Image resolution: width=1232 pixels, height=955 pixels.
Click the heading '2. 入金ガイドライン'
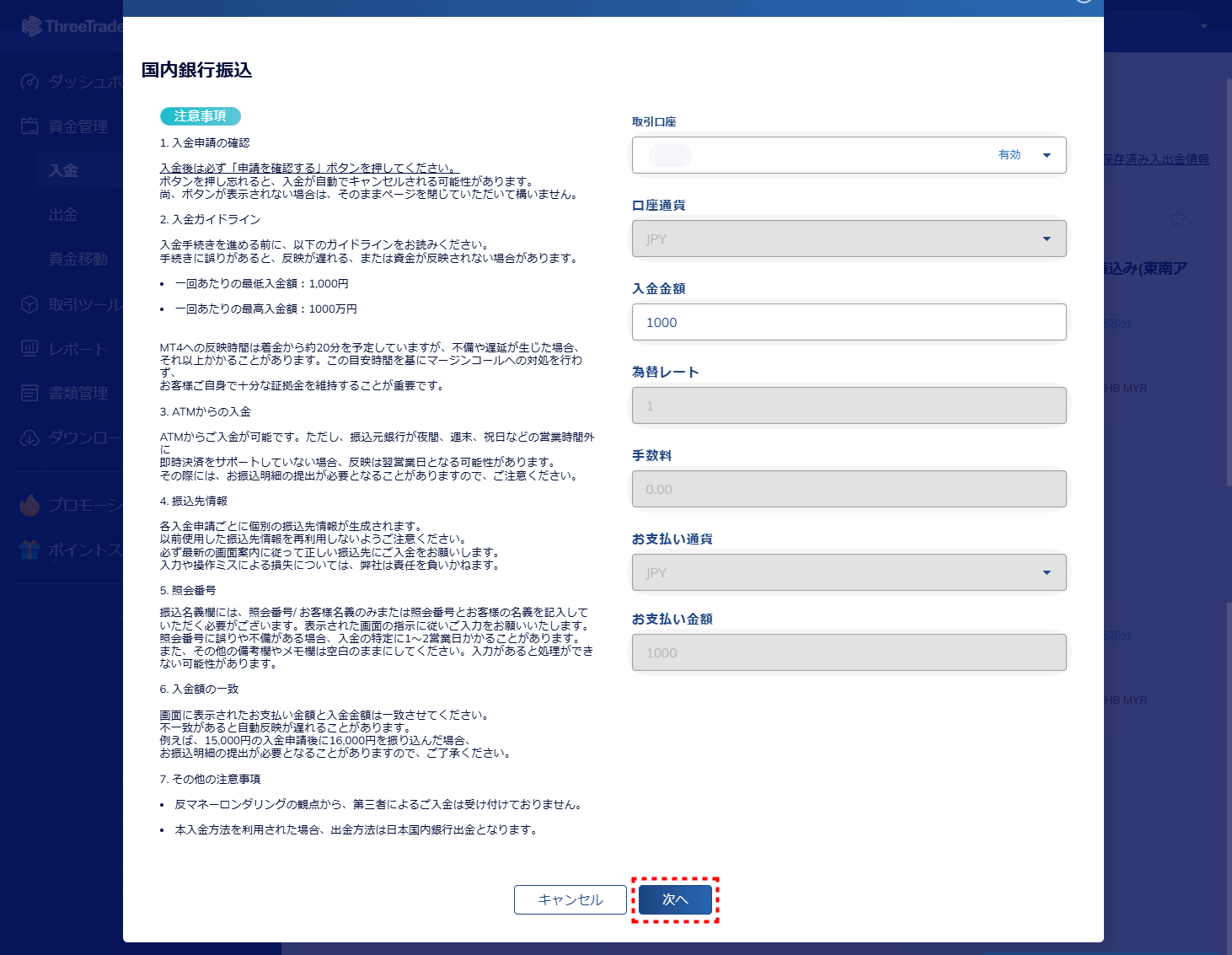click(210, 219)
